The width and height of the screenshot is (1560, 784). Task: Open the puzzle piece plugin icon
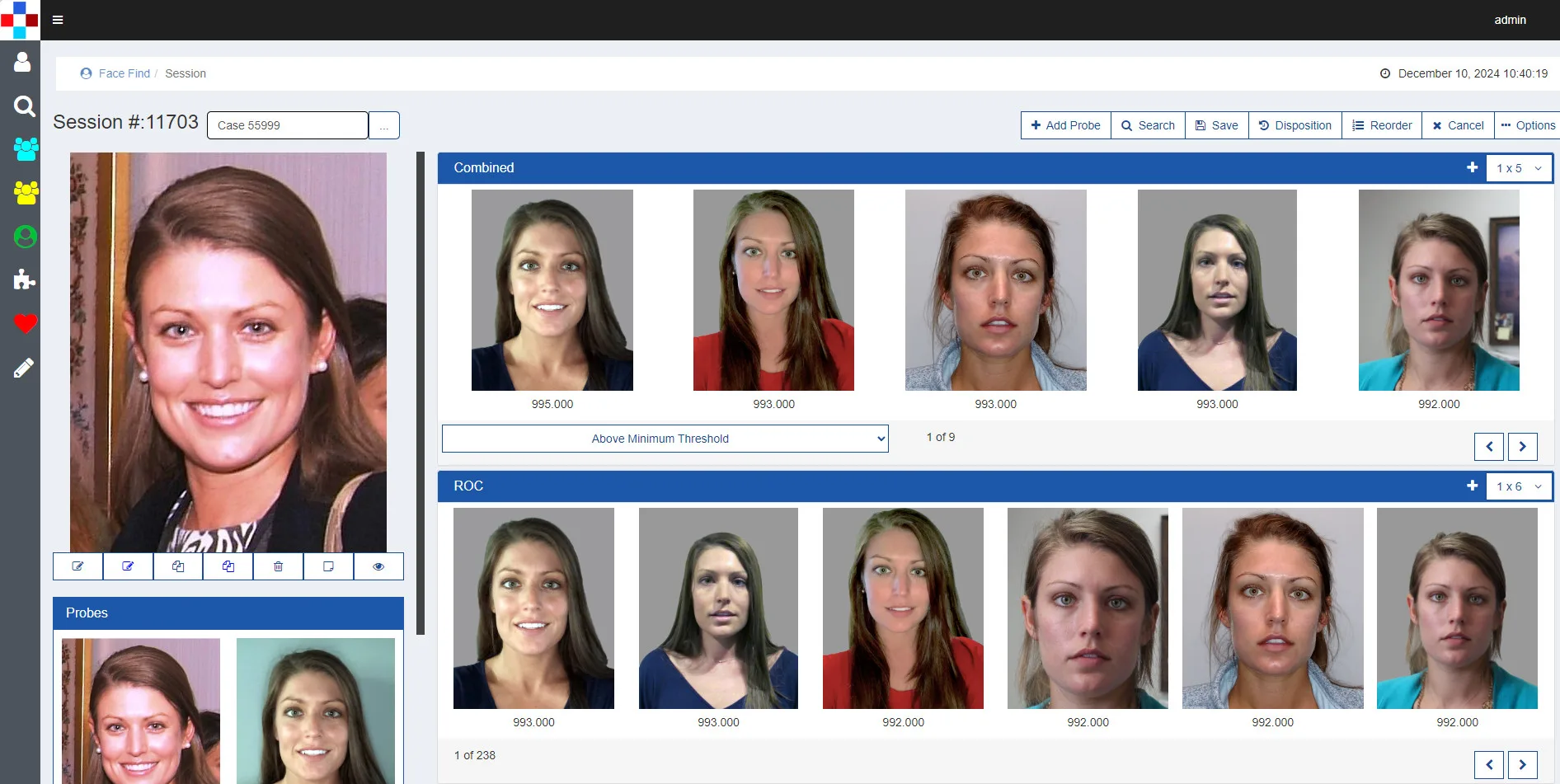point(25,280)
